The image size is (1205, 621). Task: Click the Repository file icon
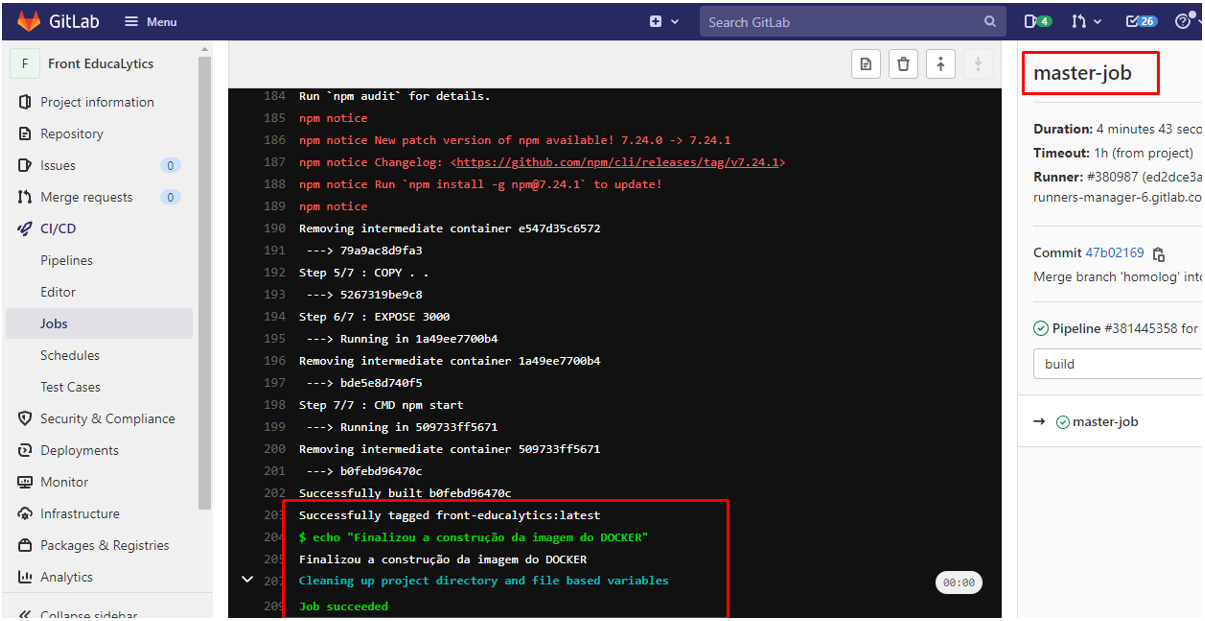point(25,134)
